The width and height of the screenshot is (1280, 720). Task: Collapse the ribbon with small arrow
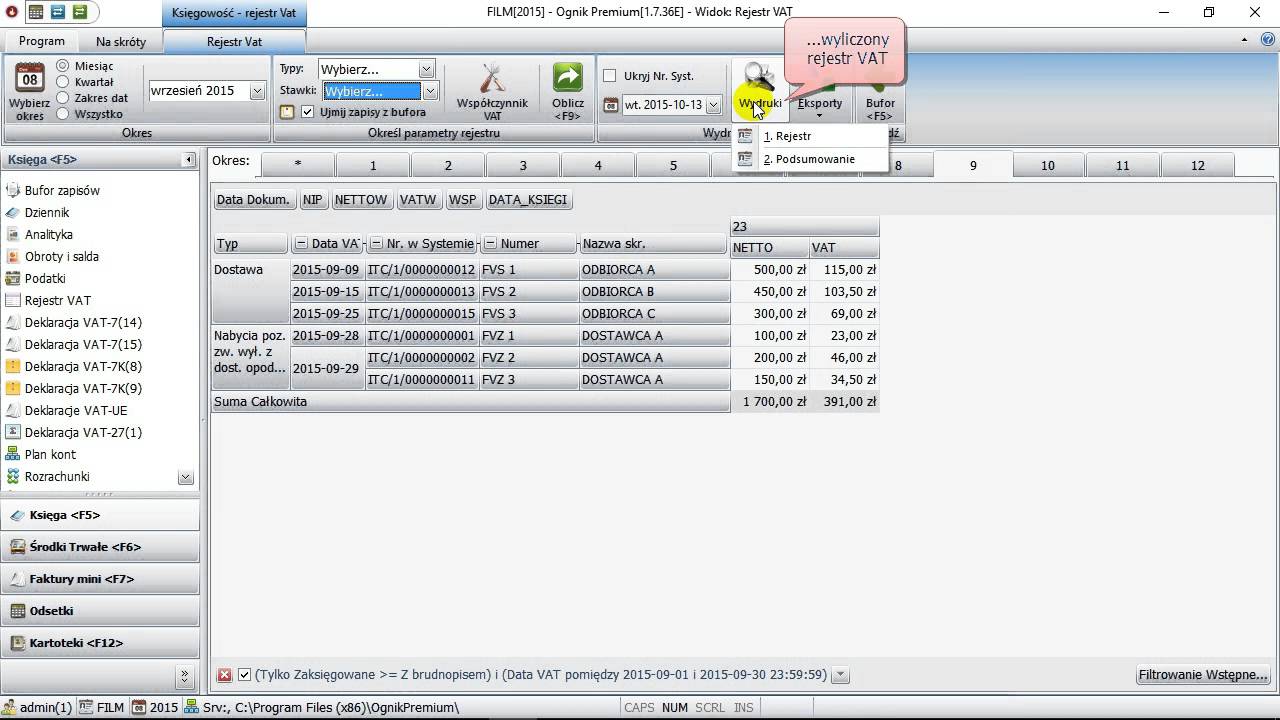pyautogui.click(x=1245, y=40)
